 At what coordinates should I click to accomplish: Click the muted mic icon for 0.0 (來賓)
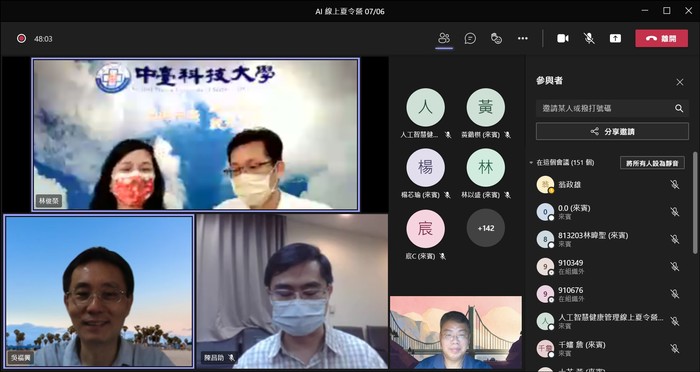(x=675, y=212)
